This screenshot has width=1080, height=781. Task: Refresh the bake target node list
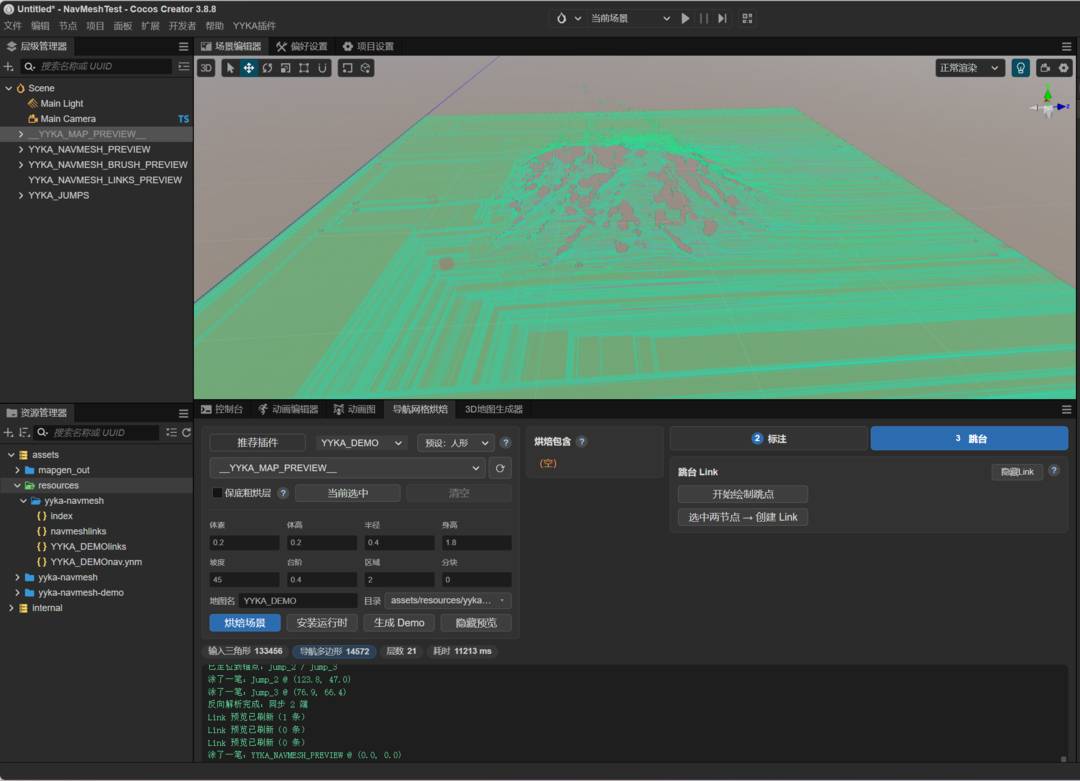tap(500, 468)
